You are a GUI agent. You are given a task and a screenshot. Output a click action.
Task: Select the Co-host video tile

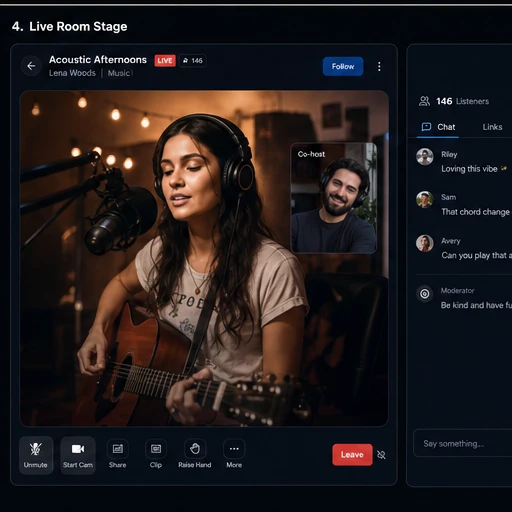pos(334,198)
